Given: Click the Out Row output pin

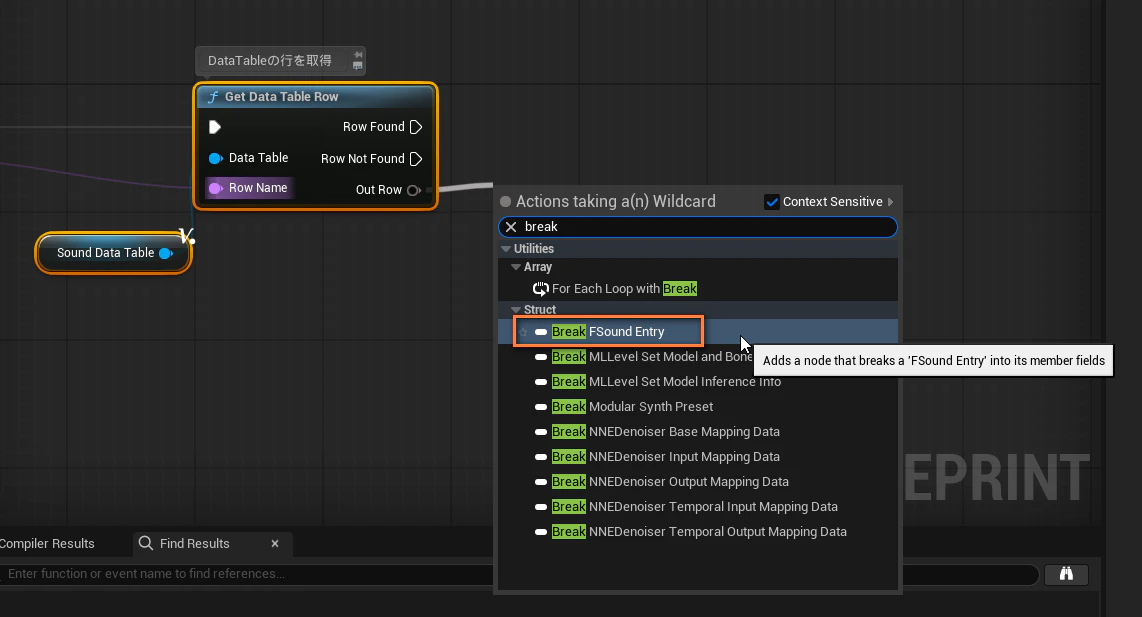Looking at the screenshot, I should [414, 190].
